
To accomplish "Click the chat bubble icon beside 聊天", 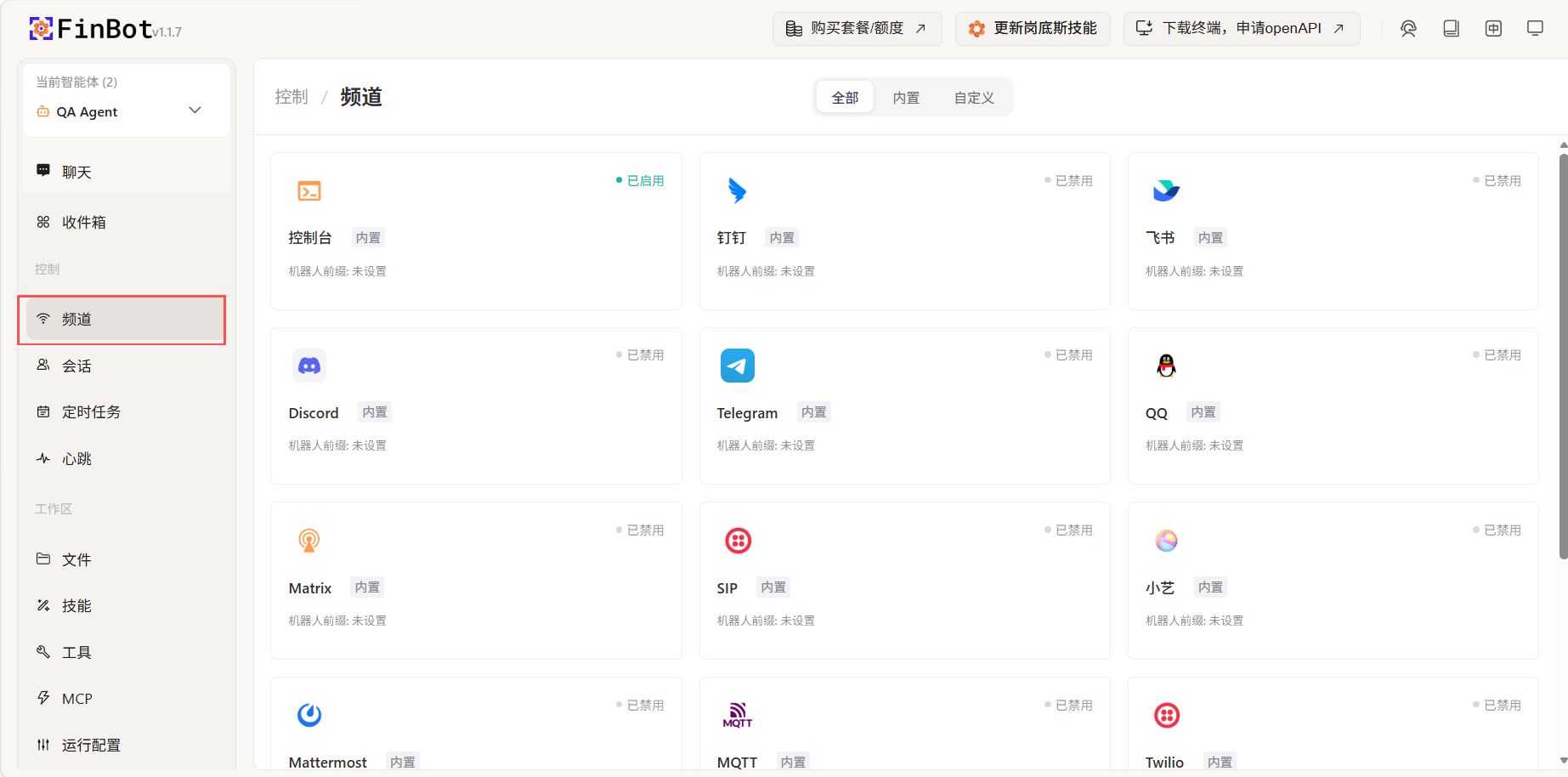I will point(43,170).
